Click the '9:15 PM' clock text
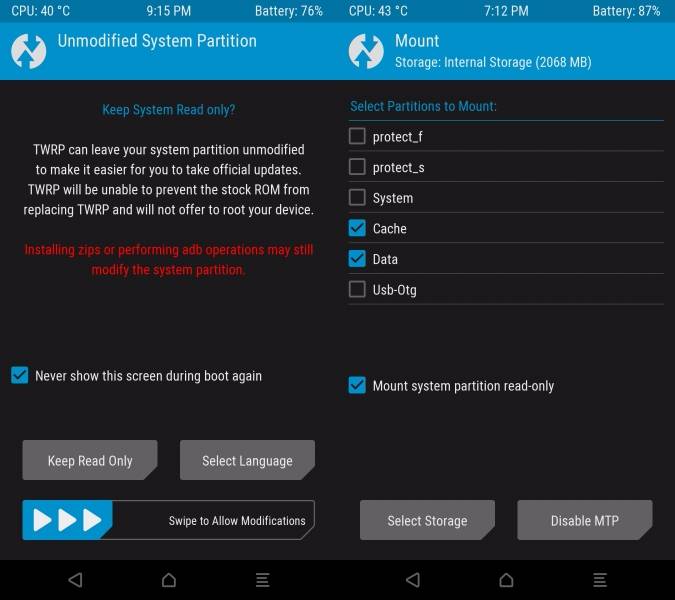The image size is (675, 600). click(169, 11)
